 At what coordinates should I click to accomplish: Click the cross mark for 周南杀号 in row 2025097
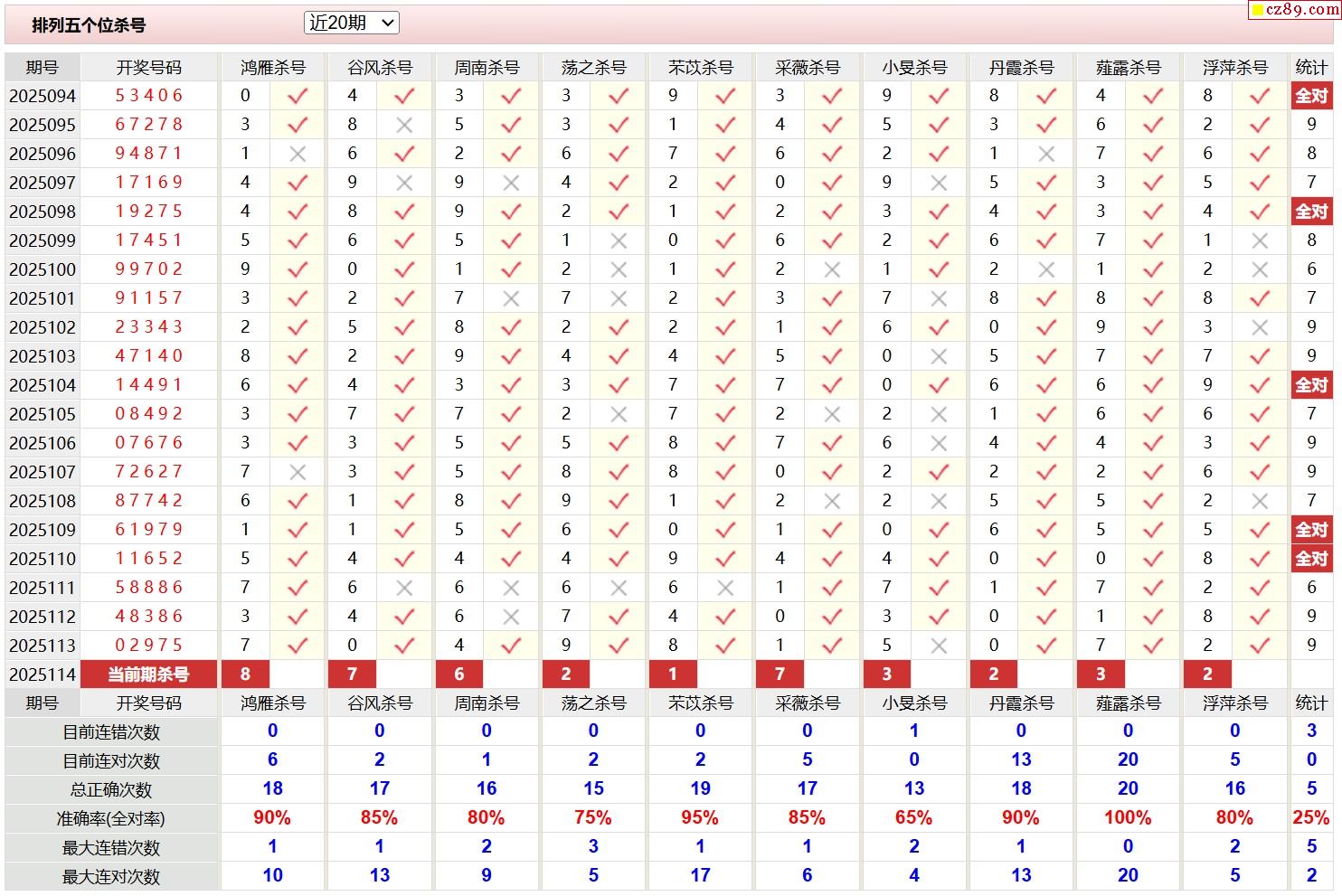click(511, 183)
